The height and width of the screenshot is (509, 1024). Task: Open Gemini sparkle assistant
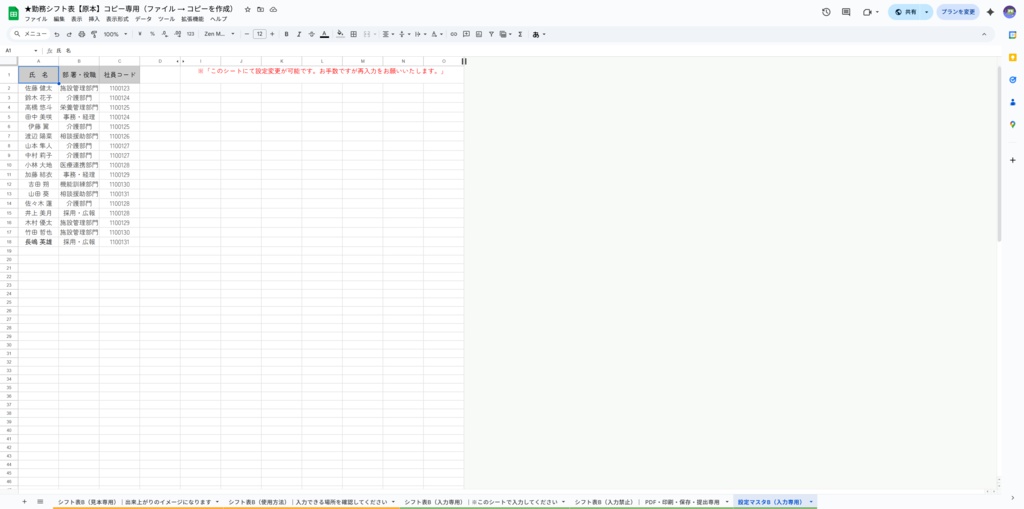tap(990, 12)
